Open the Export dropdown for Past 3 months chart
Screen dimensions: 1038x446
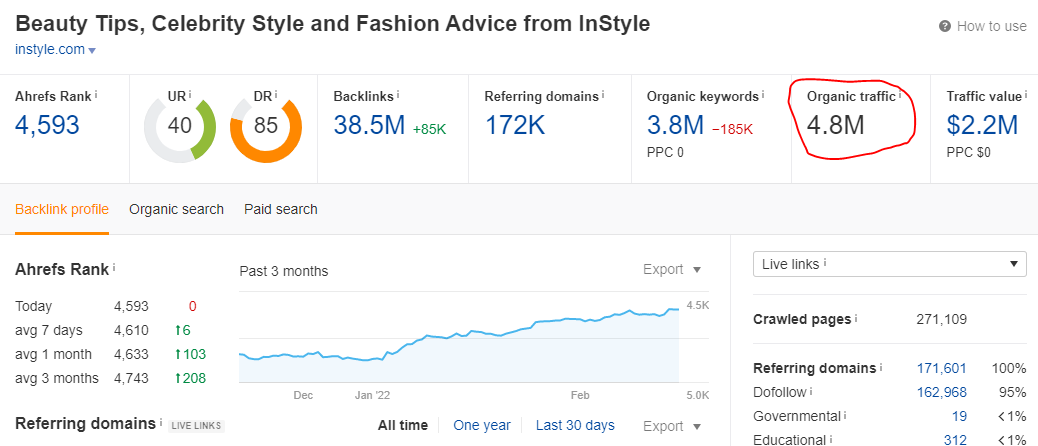[672, 269]
